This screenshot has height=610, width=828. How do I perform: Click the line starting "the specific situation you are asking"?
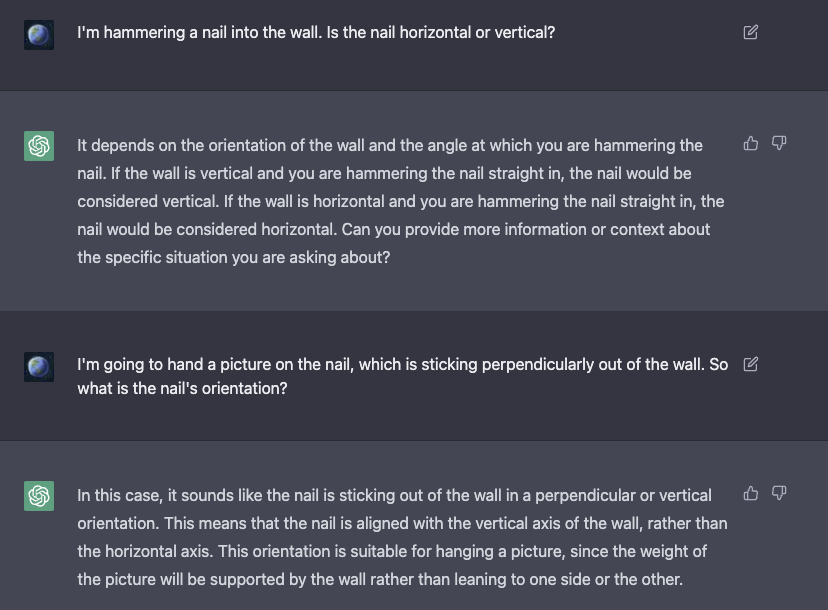coord(233,257)
